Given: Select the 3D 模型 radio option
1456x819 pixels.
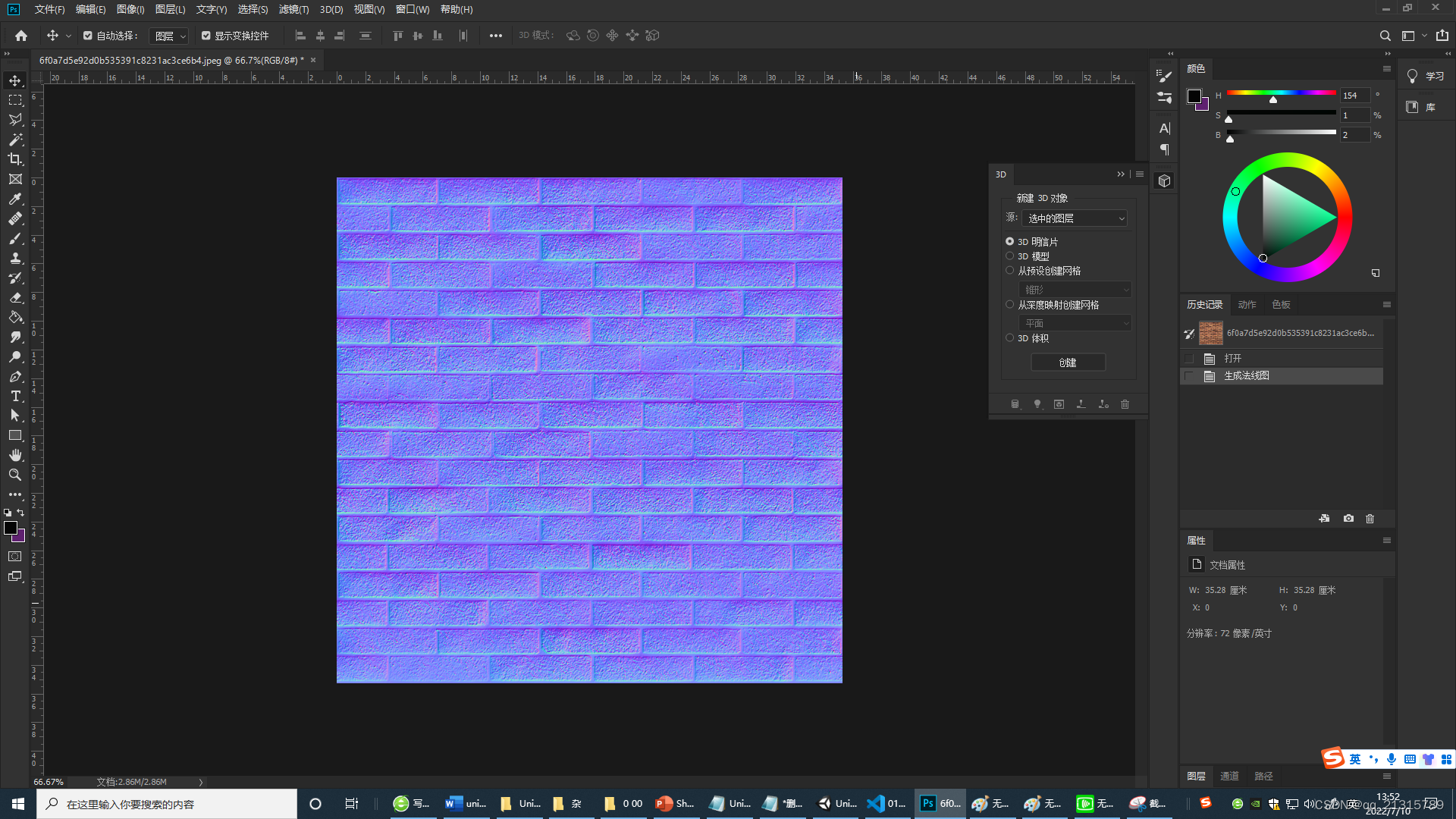Looking at the screenshot, I should 1009,256.
